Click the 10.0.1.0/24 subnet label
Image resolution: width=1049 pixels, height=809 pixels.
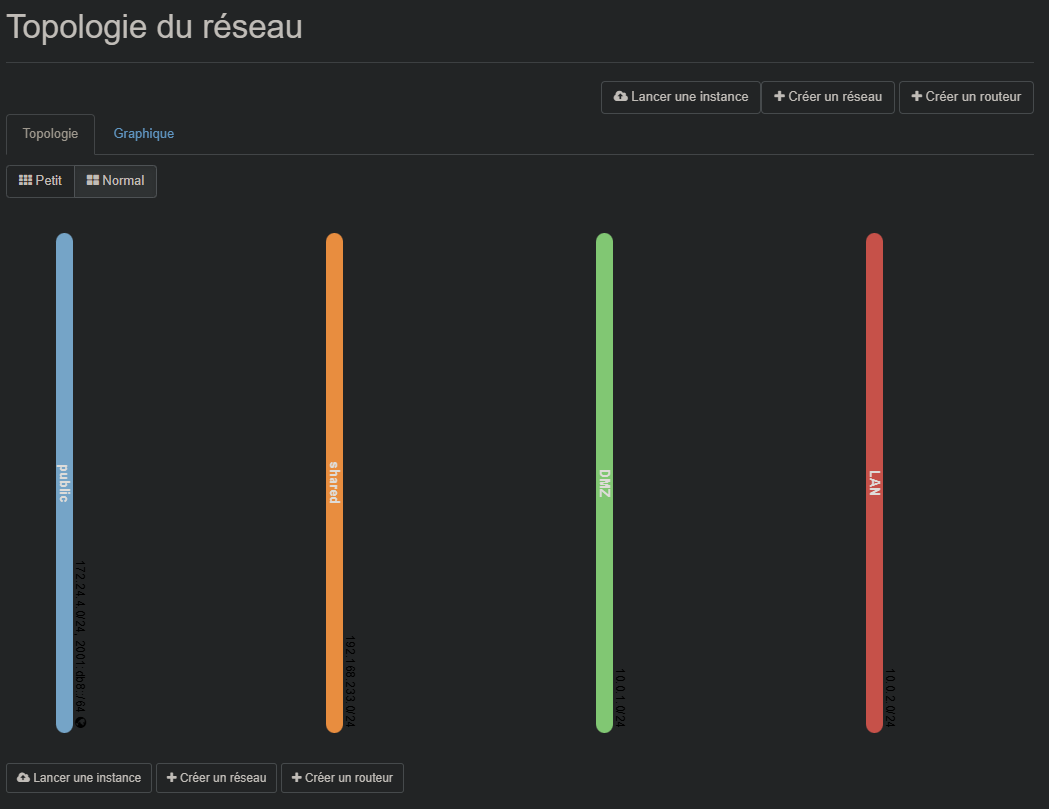620,698
